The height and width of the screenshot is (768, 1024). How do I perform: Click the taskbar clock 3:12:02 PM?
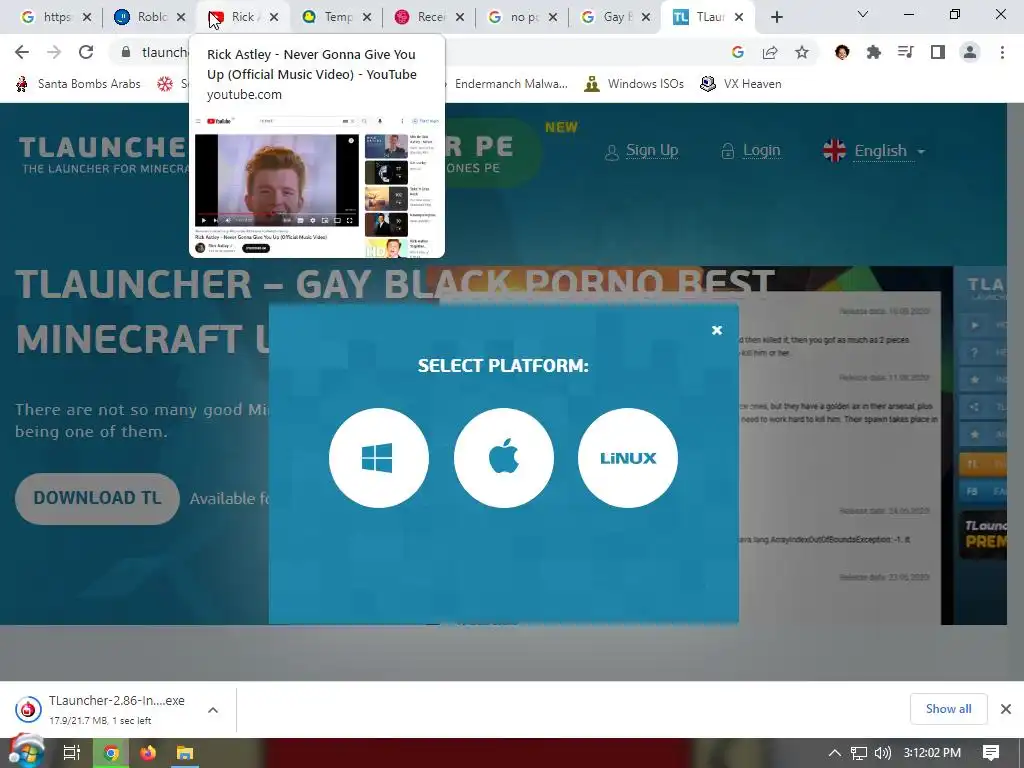coord(932,753)
